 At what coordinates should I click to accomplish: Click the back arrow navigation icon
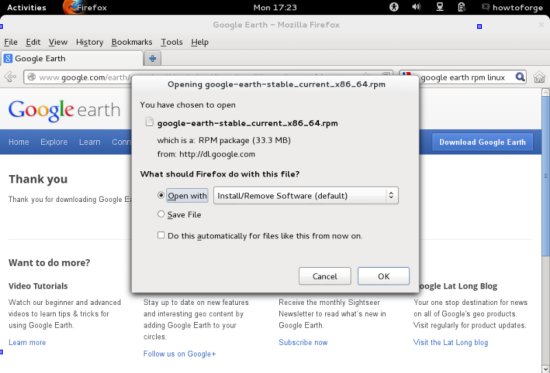pos(11,76)
